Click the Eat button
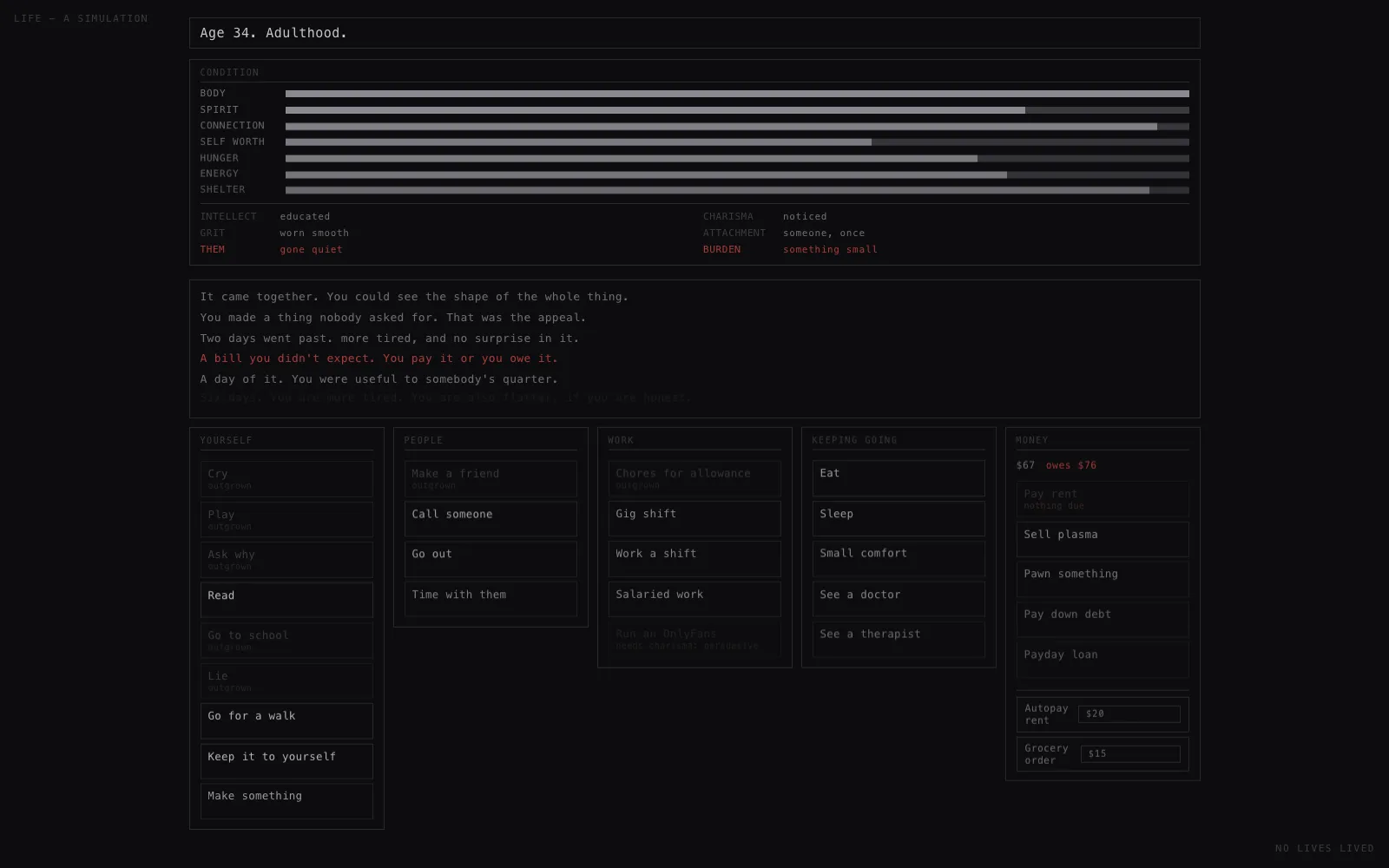 [899, 478]
